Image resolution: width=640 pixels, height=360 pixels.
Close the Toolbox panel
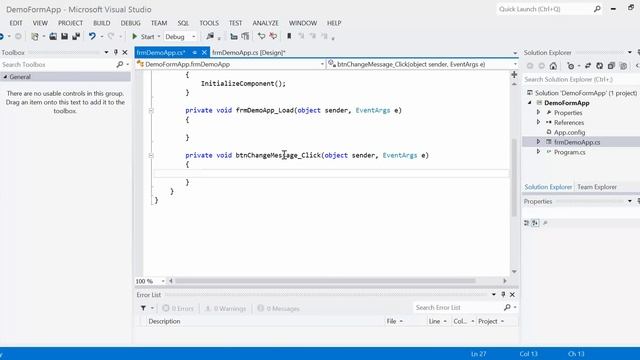click(x=125, y=53)
